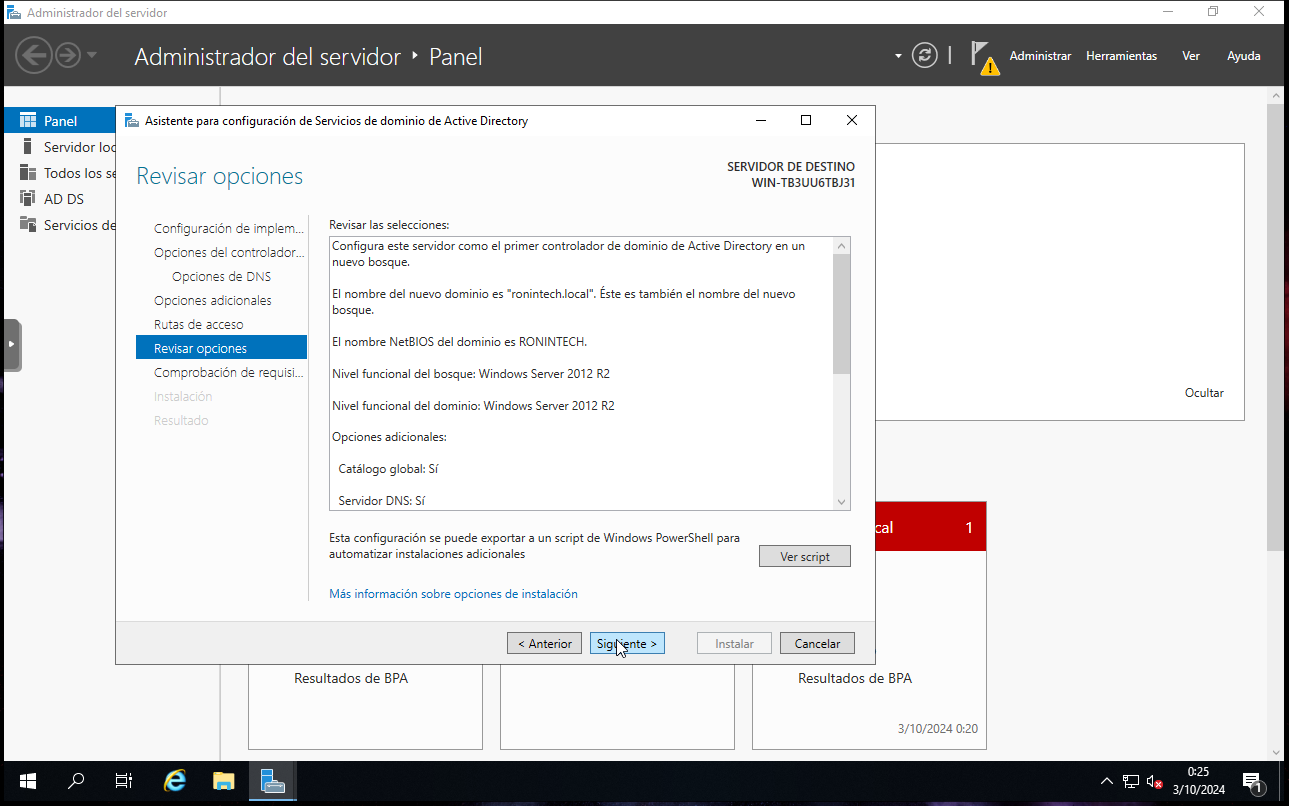This screenshot has height=806, width=1289.
Task: Click the Cancelar button in the wizard
Action: 817,644
